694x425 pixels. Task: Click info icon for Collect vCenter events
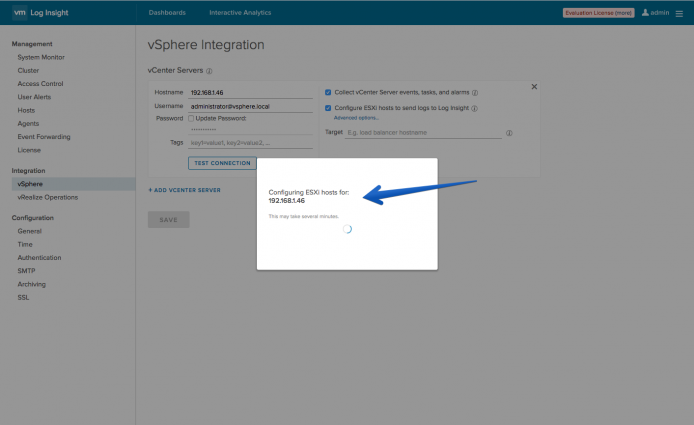pos(475,93)
